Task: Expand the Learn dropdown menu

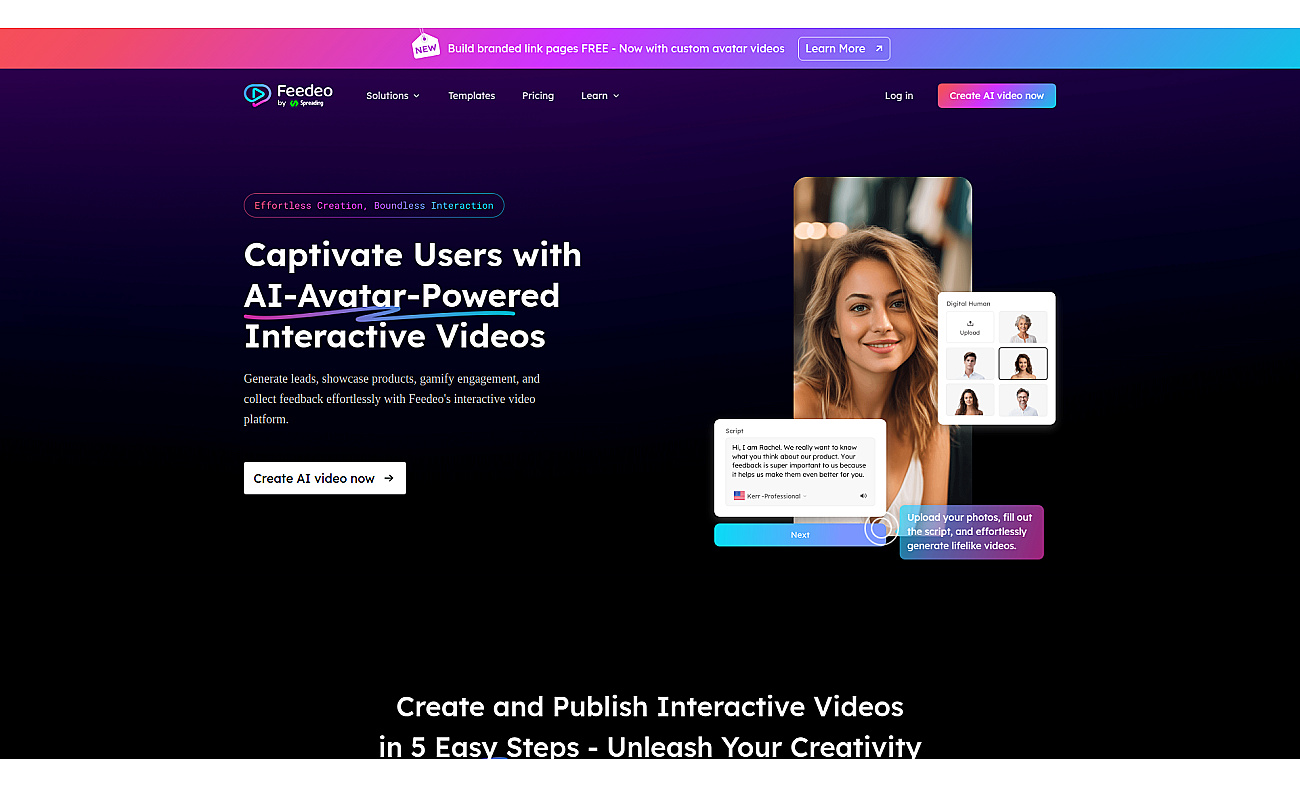Action: [600, 96]
